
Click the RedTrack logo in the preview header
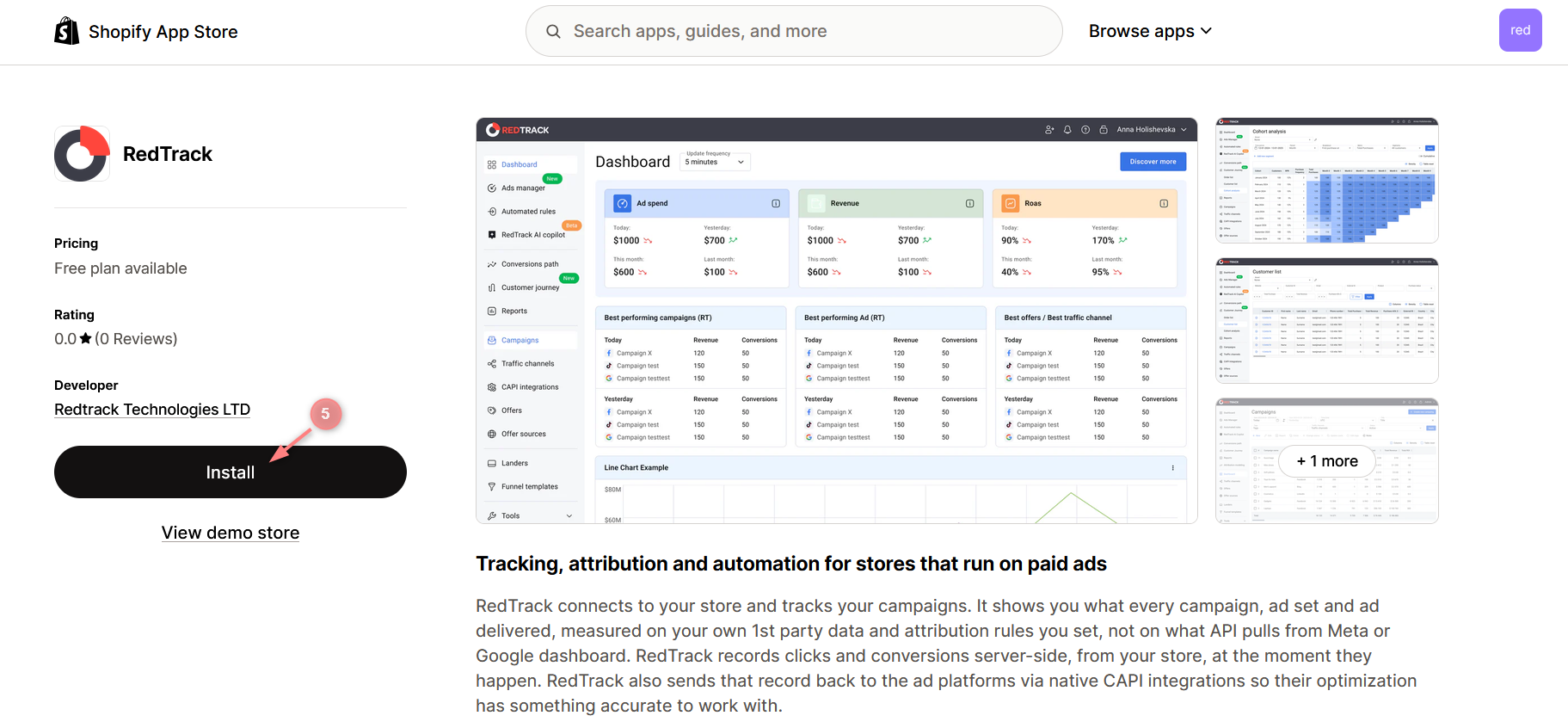pos(517,130)
